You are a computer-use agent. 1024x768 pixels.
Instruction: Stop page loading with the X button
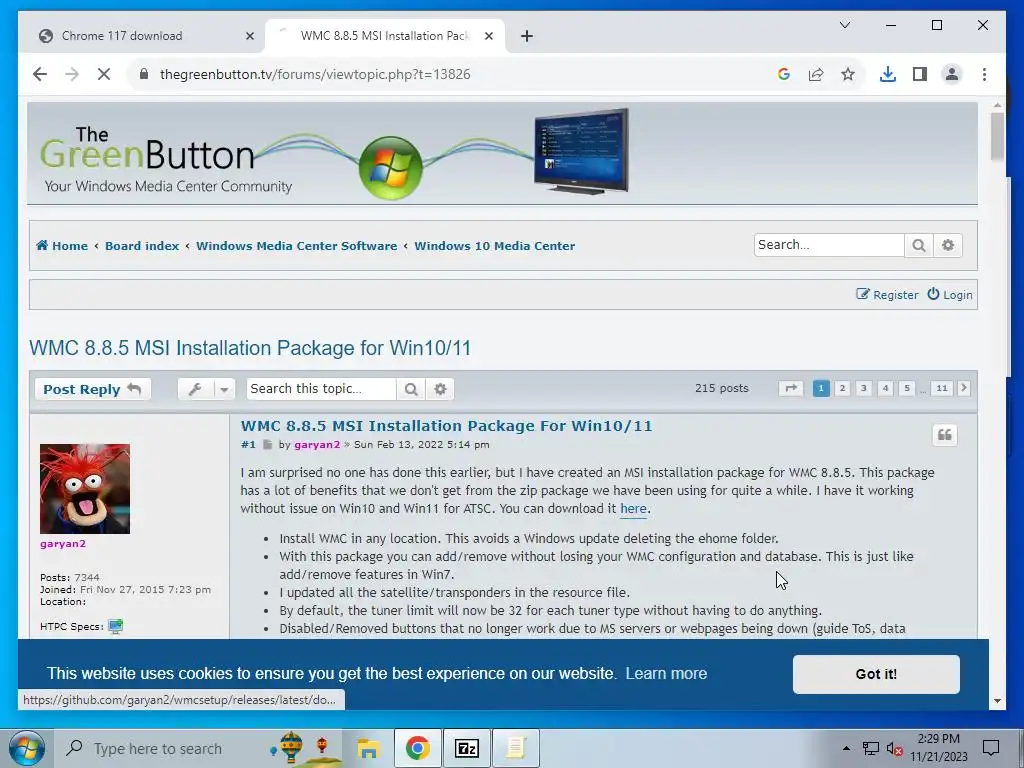pyautogui.click(x=104, y=74)
